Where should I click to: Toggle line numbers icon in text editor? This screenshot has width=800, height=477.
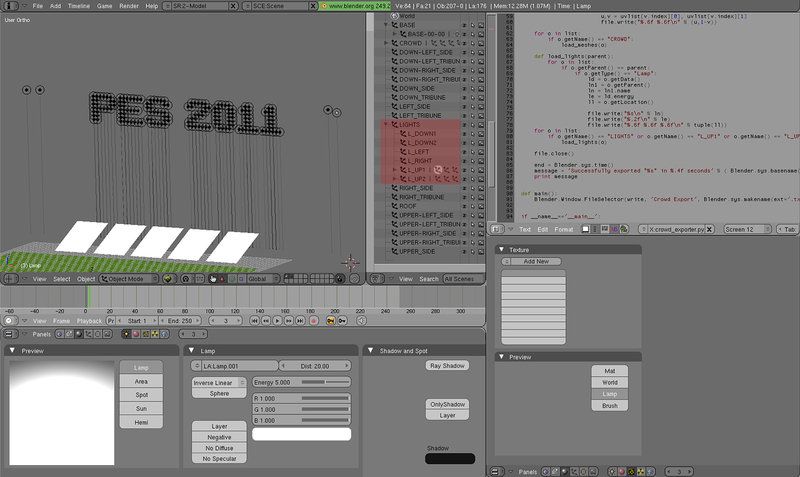[594, 230]
